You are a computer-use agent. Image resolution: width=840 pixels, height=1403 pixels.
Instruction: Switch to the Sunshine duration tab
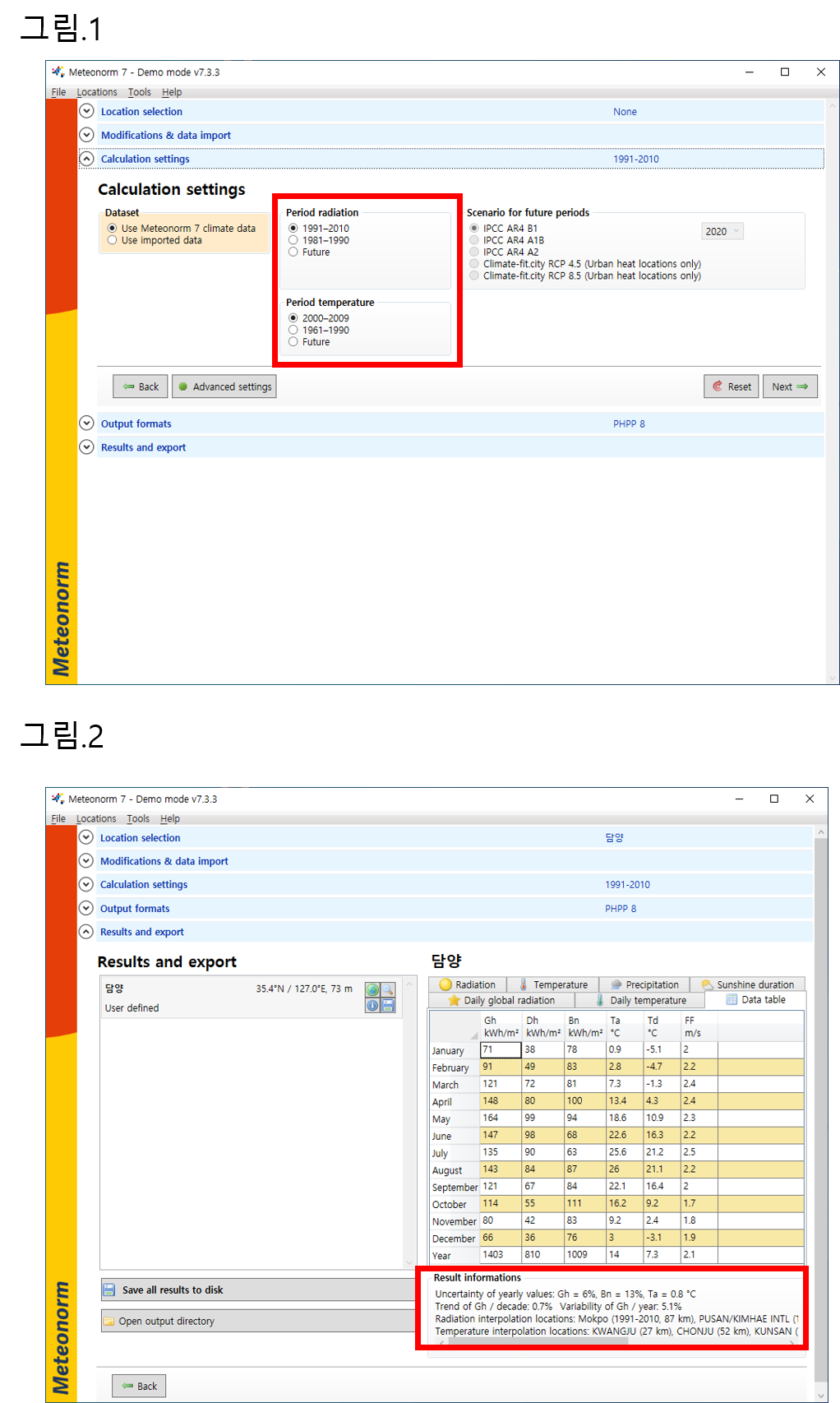[747, 984]
